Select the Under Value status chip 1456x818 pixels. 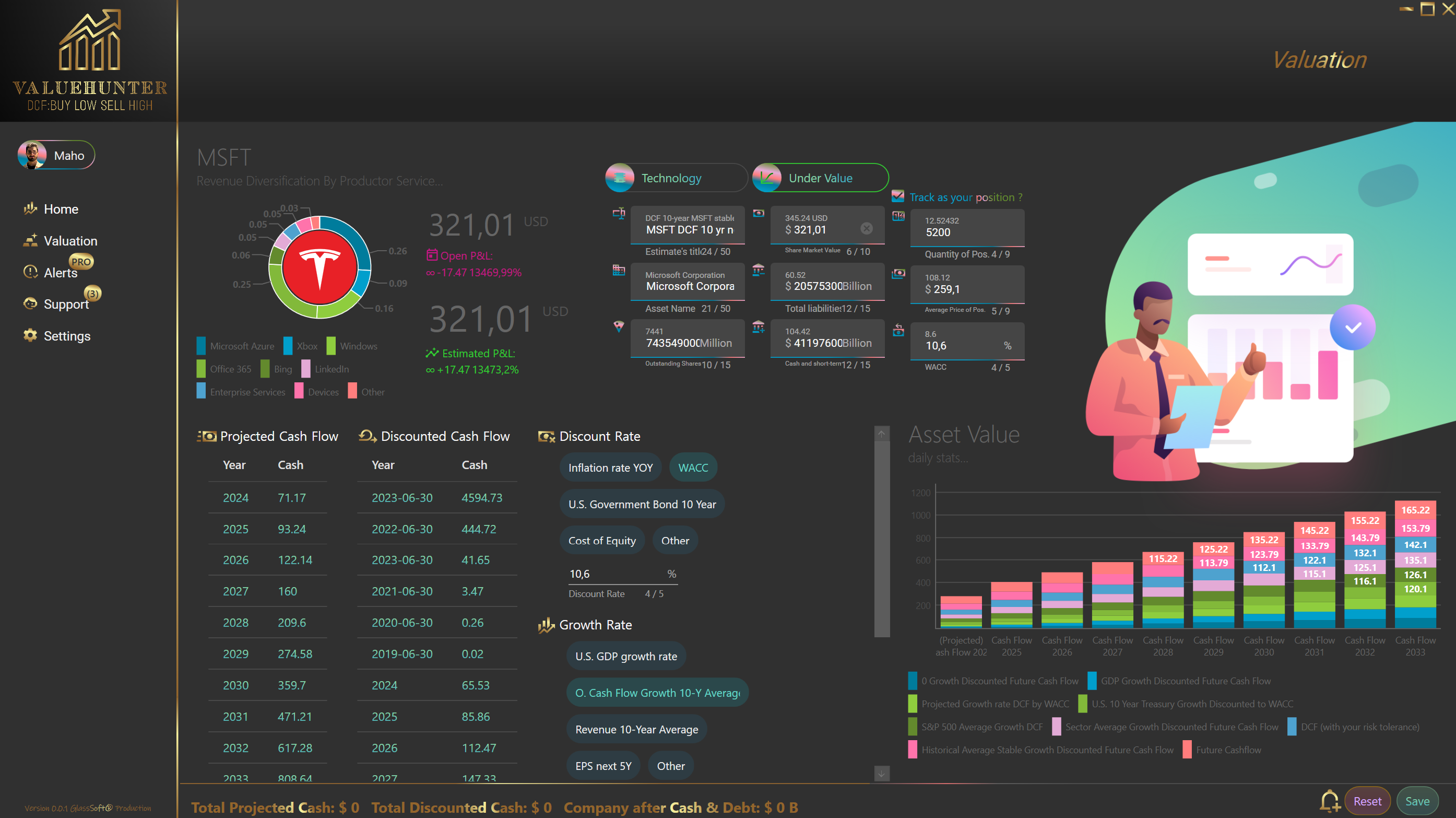click(x=820, y=178)
